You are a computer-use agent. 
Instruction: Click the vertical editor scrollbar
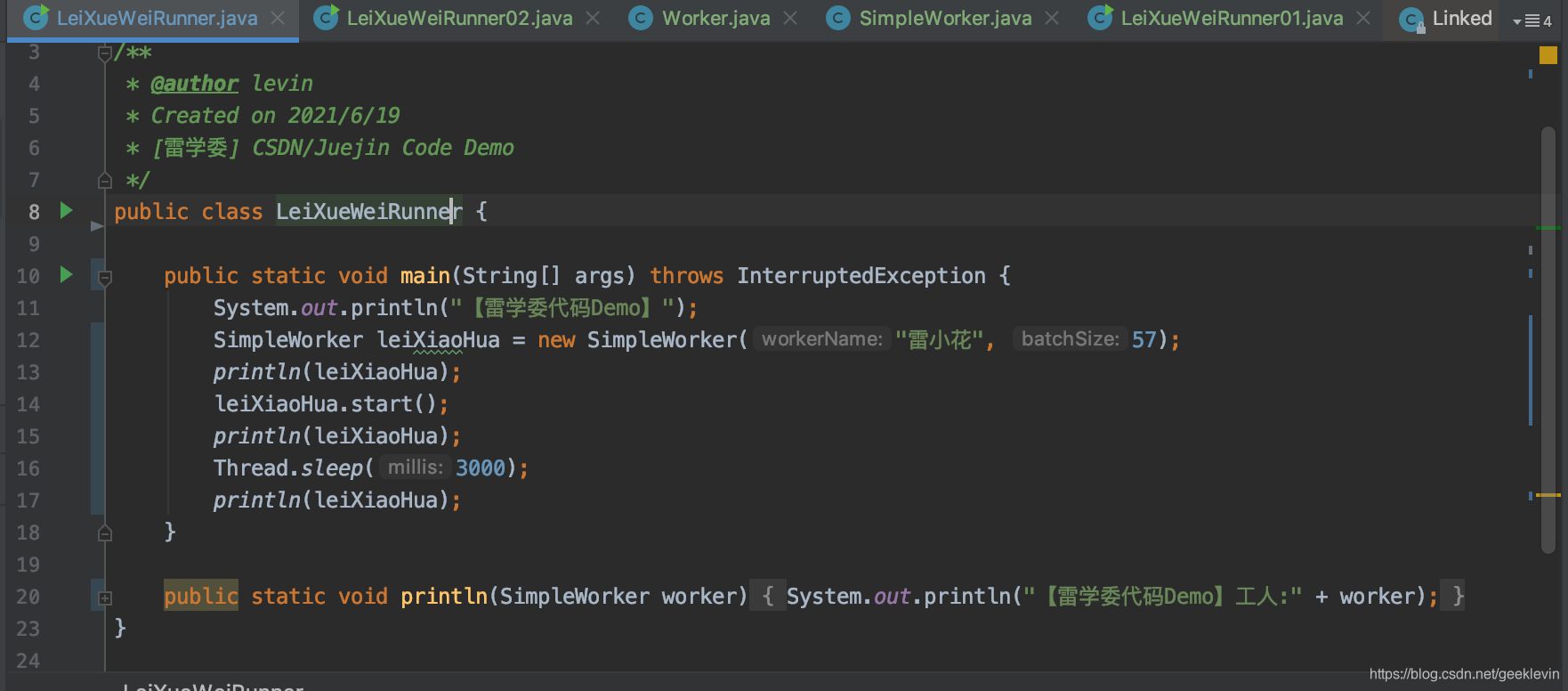point(1548,338)
